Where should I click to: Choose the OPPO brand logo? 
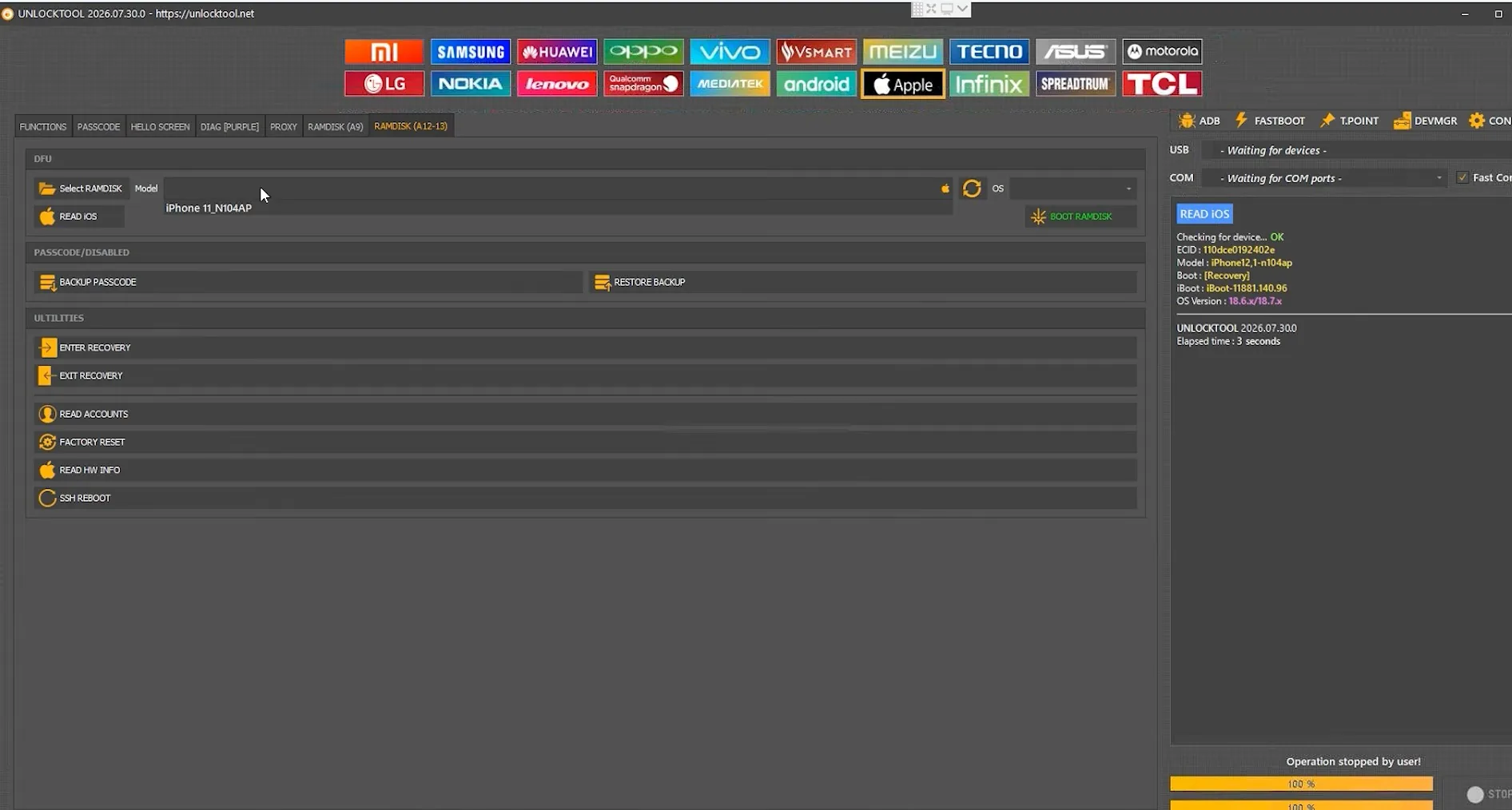coord(643,52)
